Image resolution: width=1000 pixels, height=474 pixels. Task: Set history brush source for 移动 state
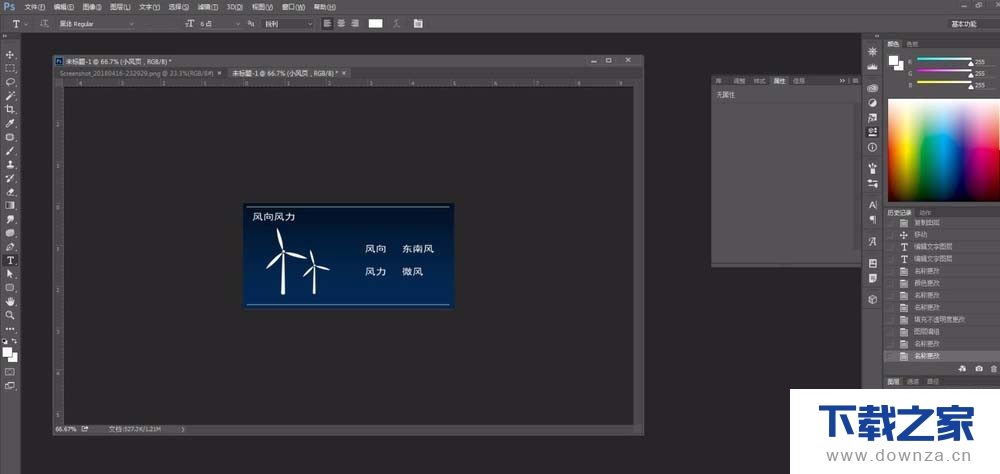pyautogui.click(x=890, y=235)
